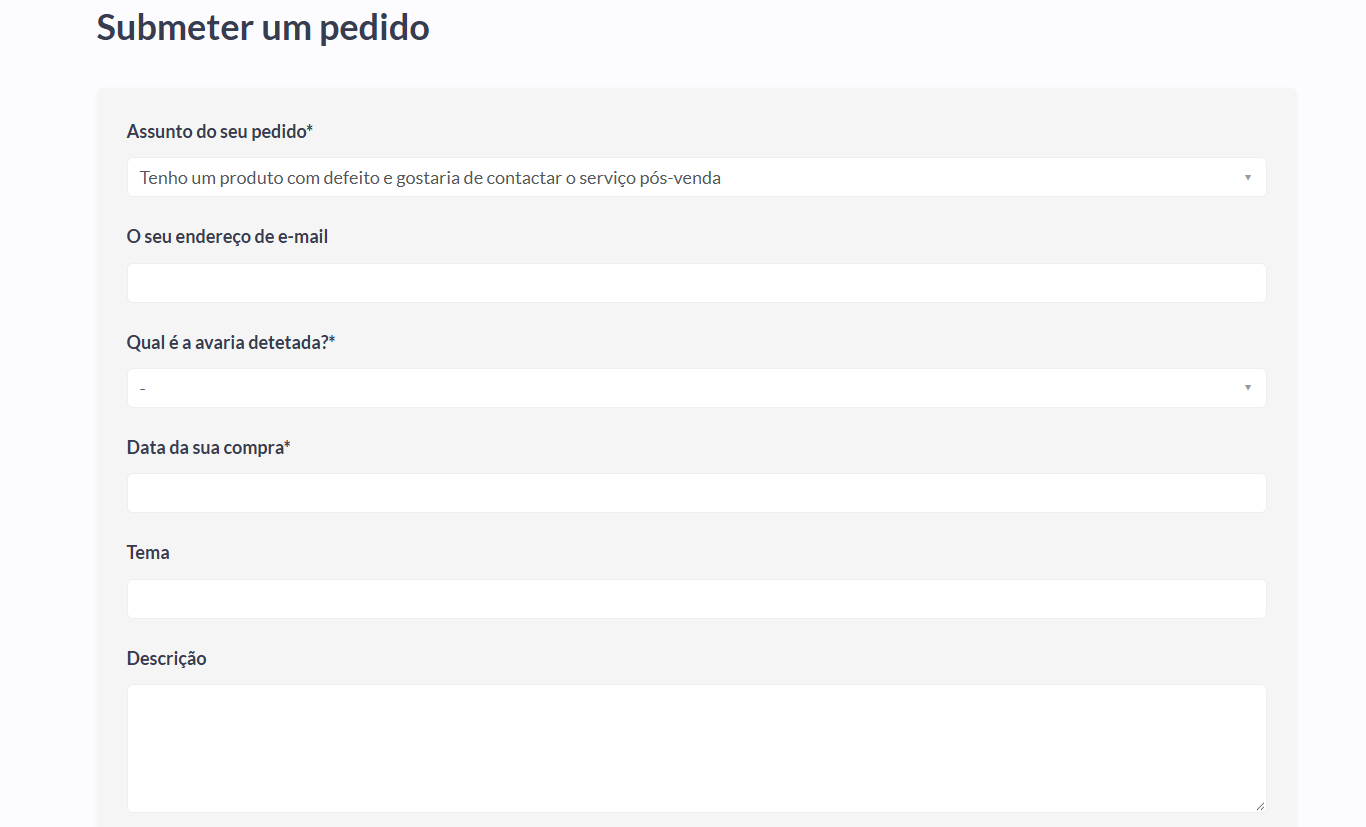Click into the 'Data da sua compra' field
Image resolution: width=1366 pixels, height=827 pixels.
pyautogui.click(x=696, y=493)
